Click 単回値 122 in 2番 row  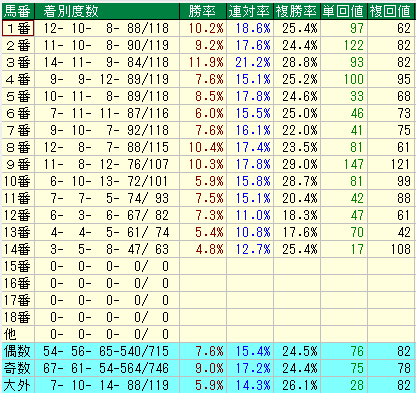click(354, 45)
